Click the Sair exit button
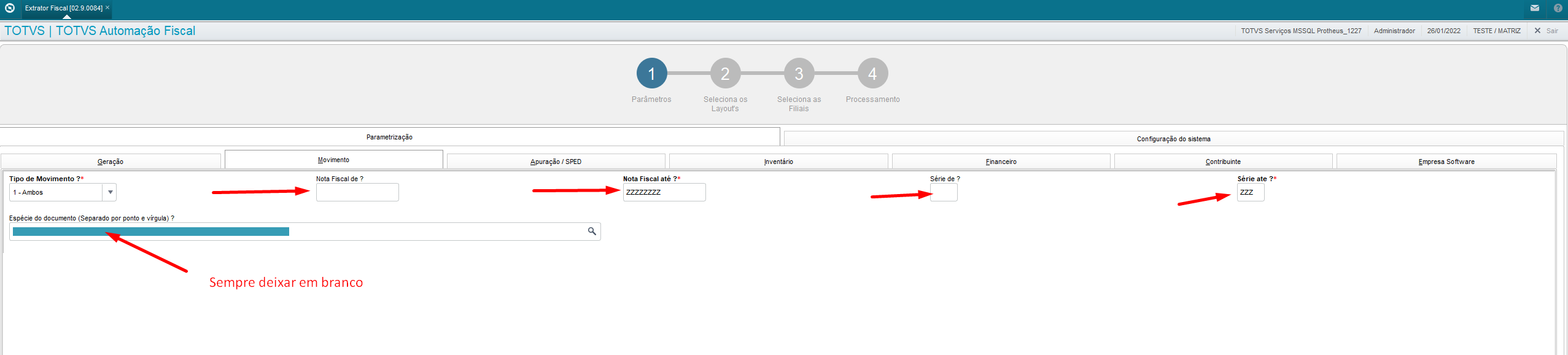The image size is (1568, 355). tap(1547, 31)
